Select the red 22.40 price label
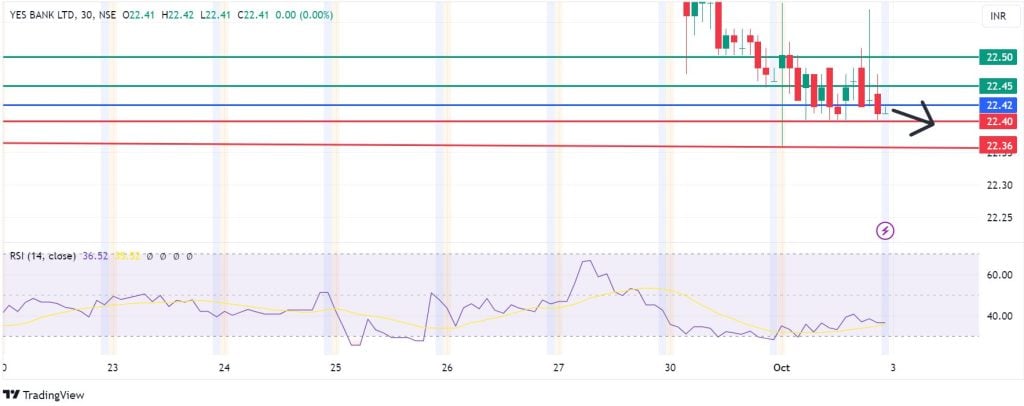 coord(999,121)
